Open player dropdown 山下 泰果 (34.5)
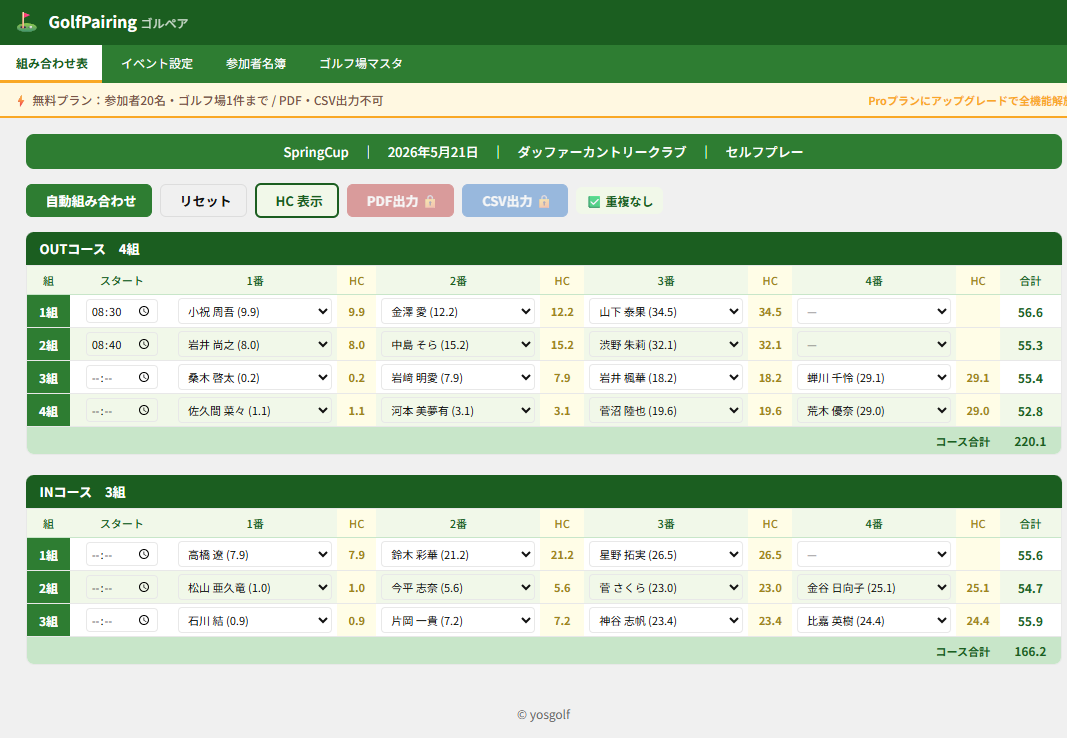The width and height of the screenshot is (1067, 738). click(x=666, y=312)
